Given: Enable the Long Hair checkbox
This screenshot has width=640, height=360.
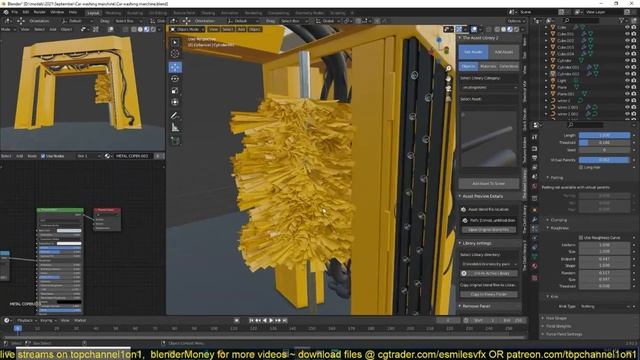Looking at the screenshot, I should coord(581,167).
